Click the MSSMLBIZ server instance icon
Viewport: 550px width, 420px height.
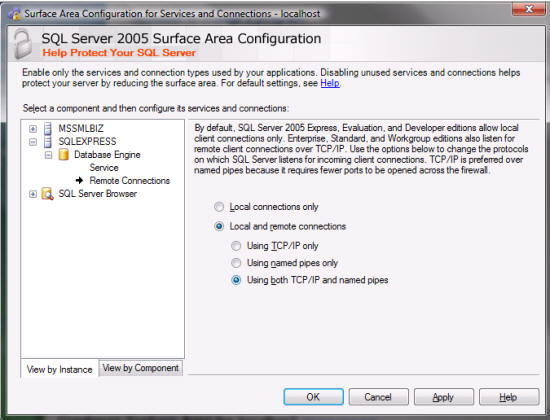48,129
